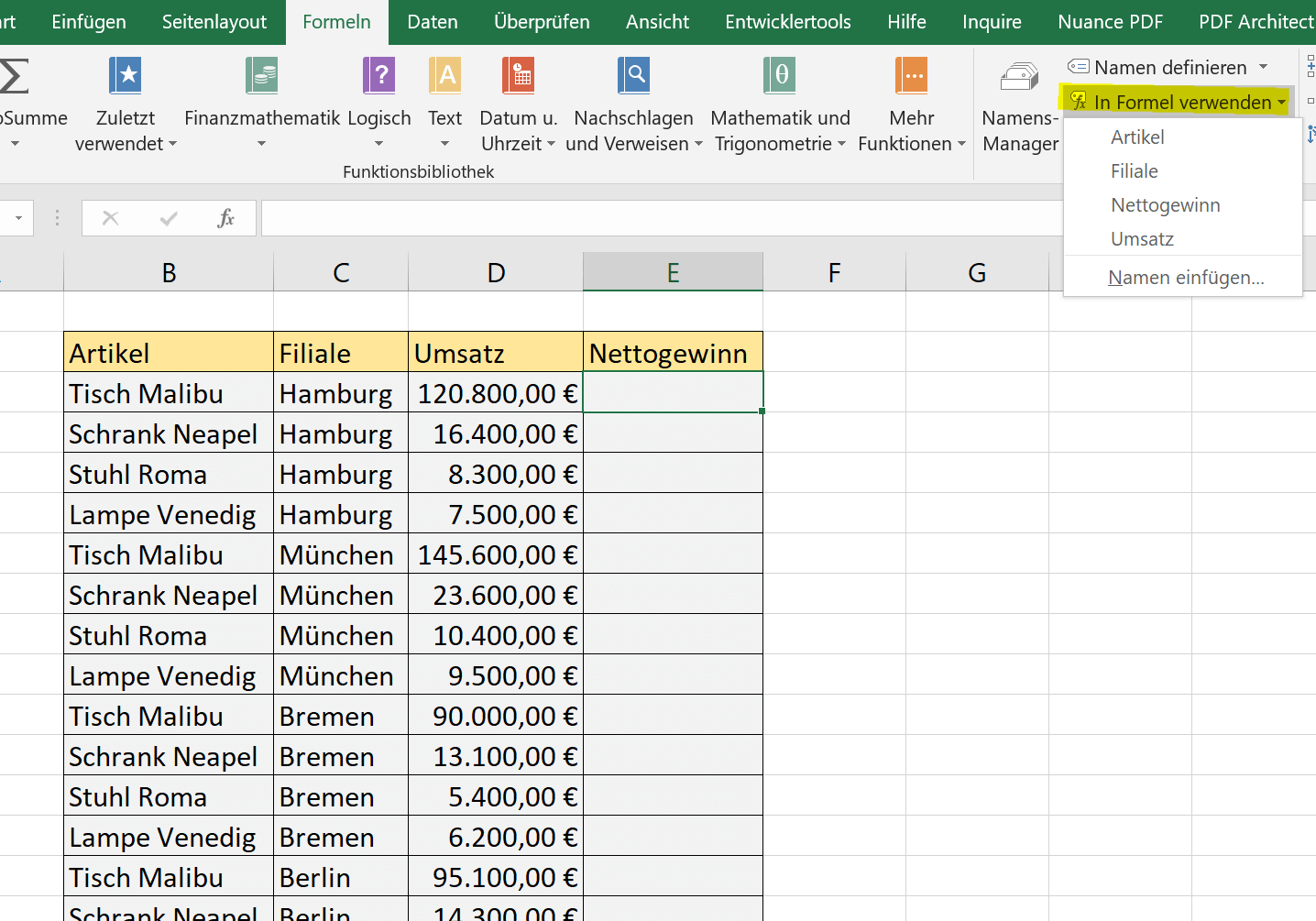
Task: Click the 13.100,00 € cell
Action: click(x=496, y=755)
